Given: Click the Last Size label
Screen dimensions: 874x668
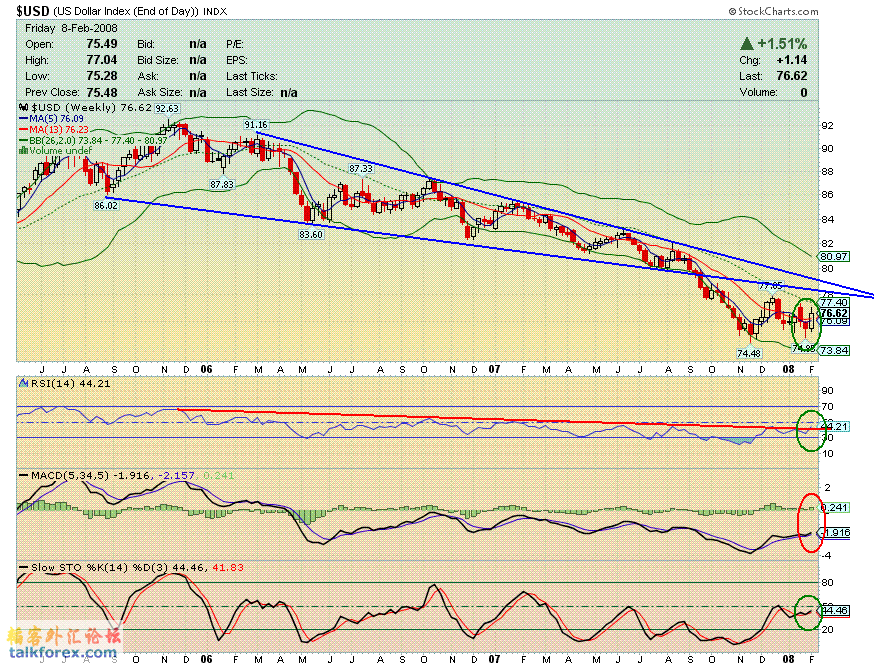Looking at the screenshot, I should (x=249, y=93).
